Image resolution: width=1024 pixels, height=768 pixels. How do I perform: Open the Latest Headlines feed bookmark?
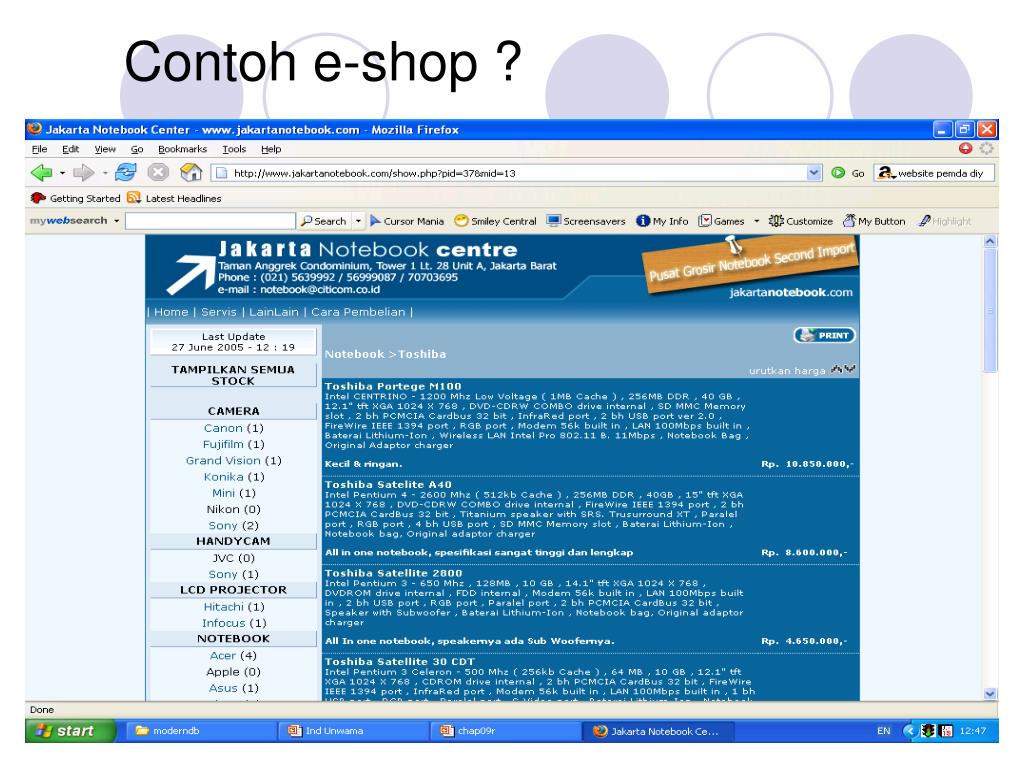click(174, 198)
